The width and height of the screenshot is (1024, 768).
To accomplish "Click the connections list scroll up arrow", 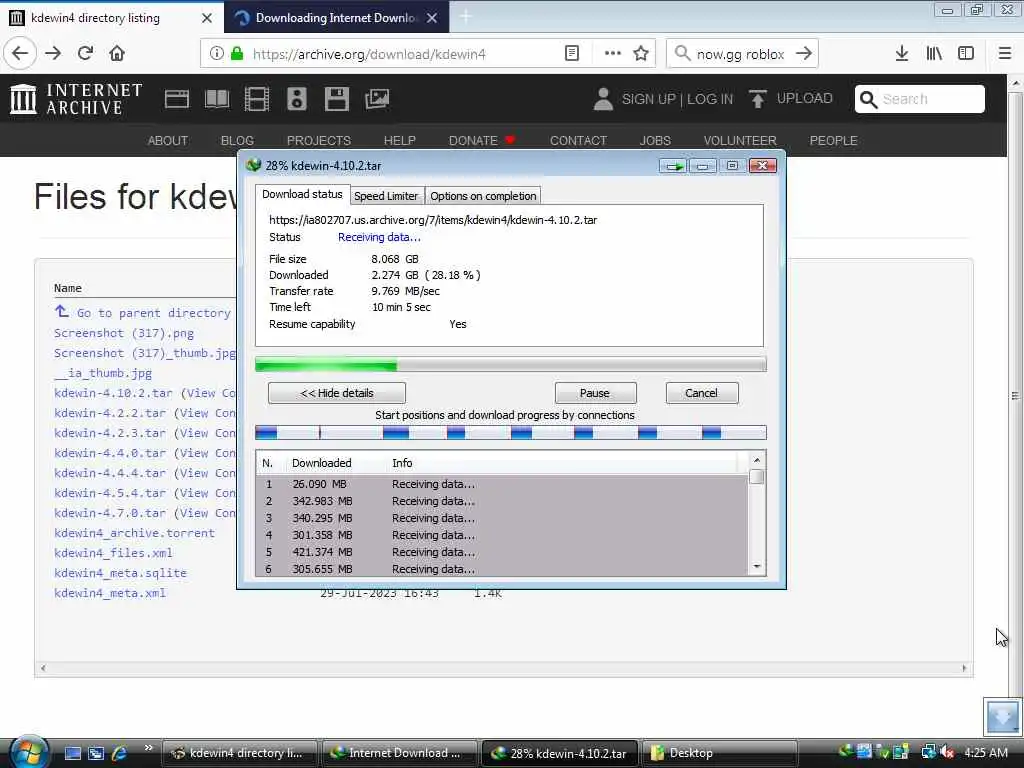I will point(757,460).
